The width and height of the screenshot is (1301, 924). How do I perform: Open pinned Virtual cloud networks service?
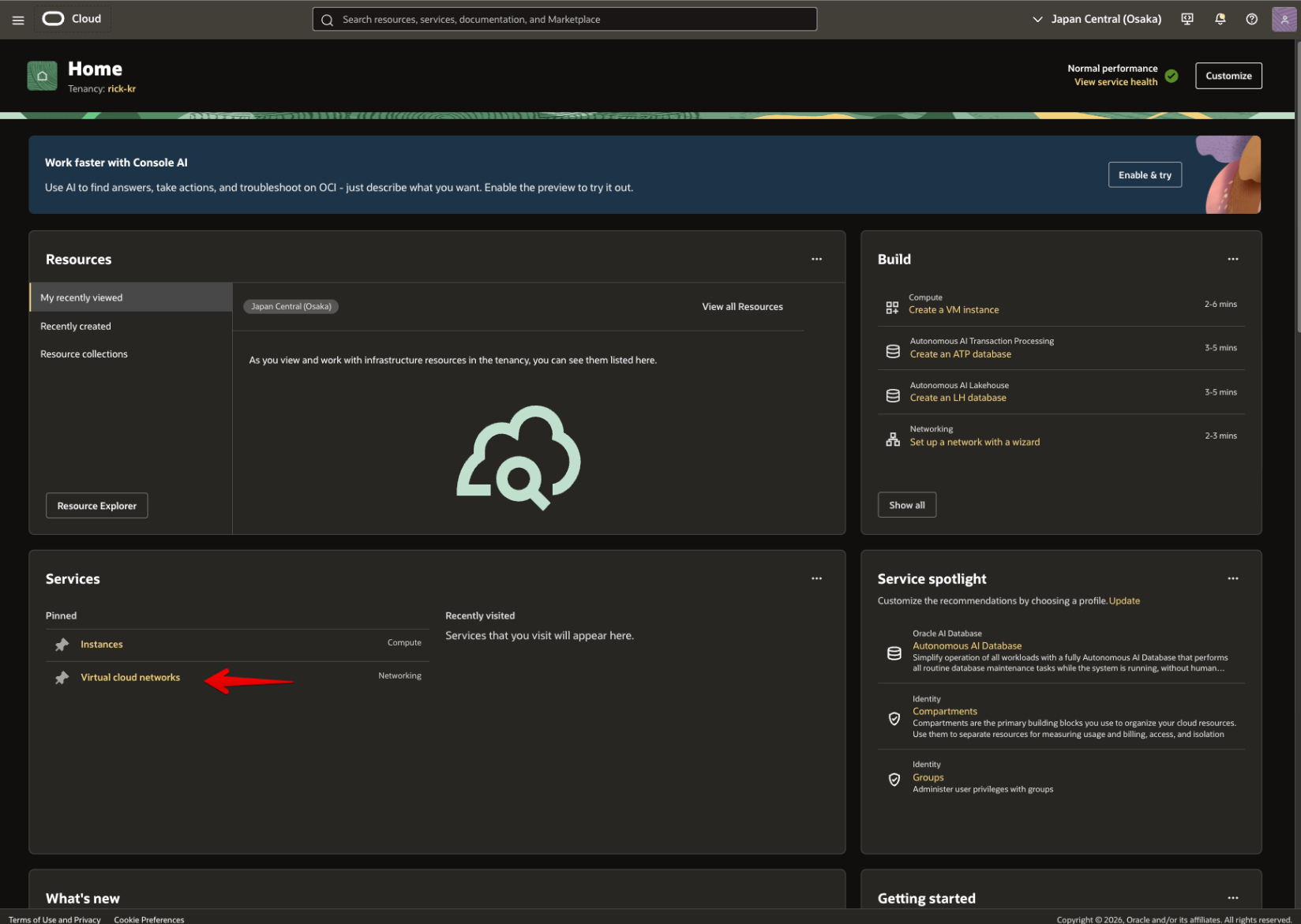[130, 678]
